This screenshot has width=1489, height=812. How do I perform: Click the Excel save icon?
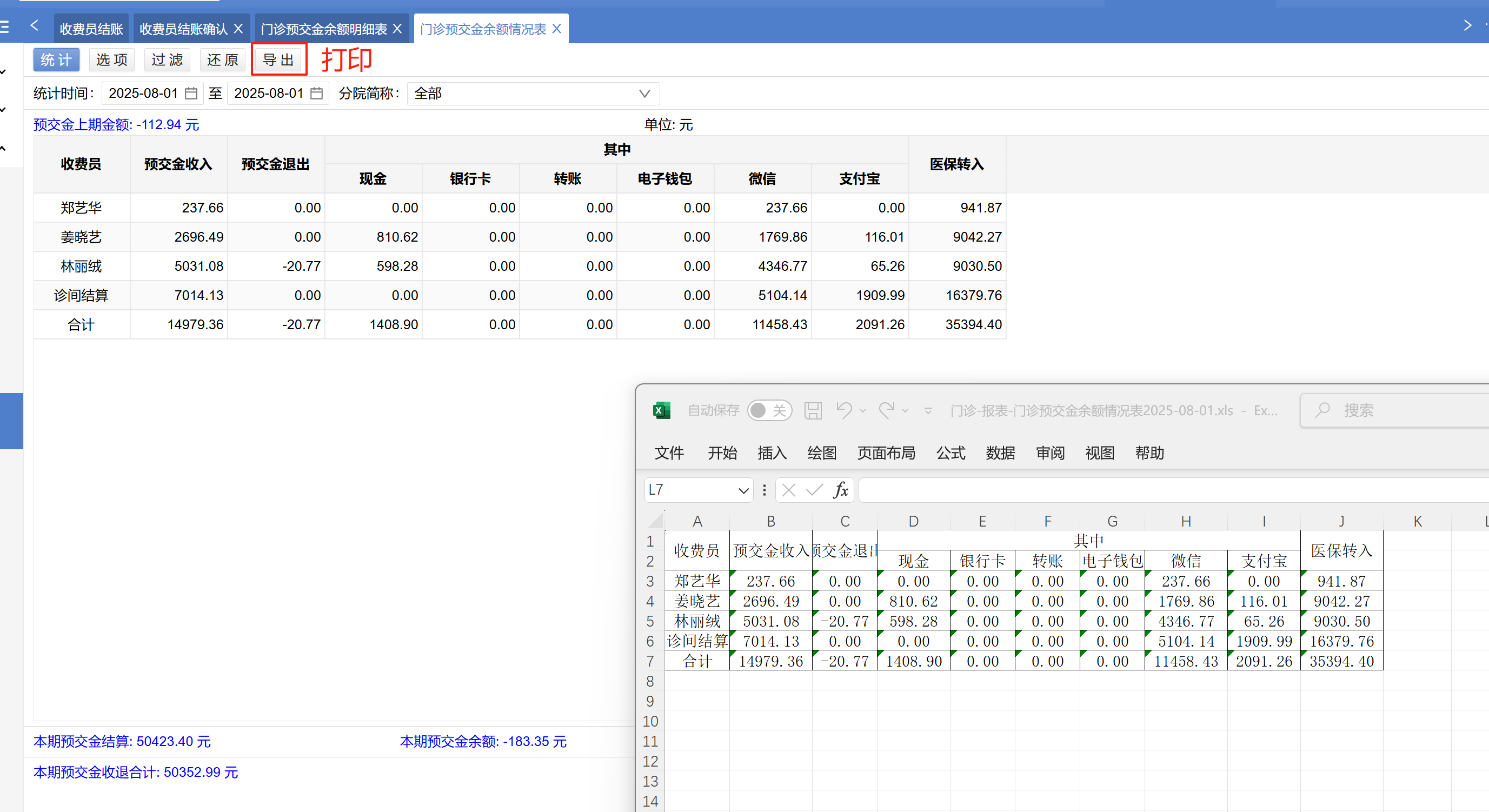[813, 410]
